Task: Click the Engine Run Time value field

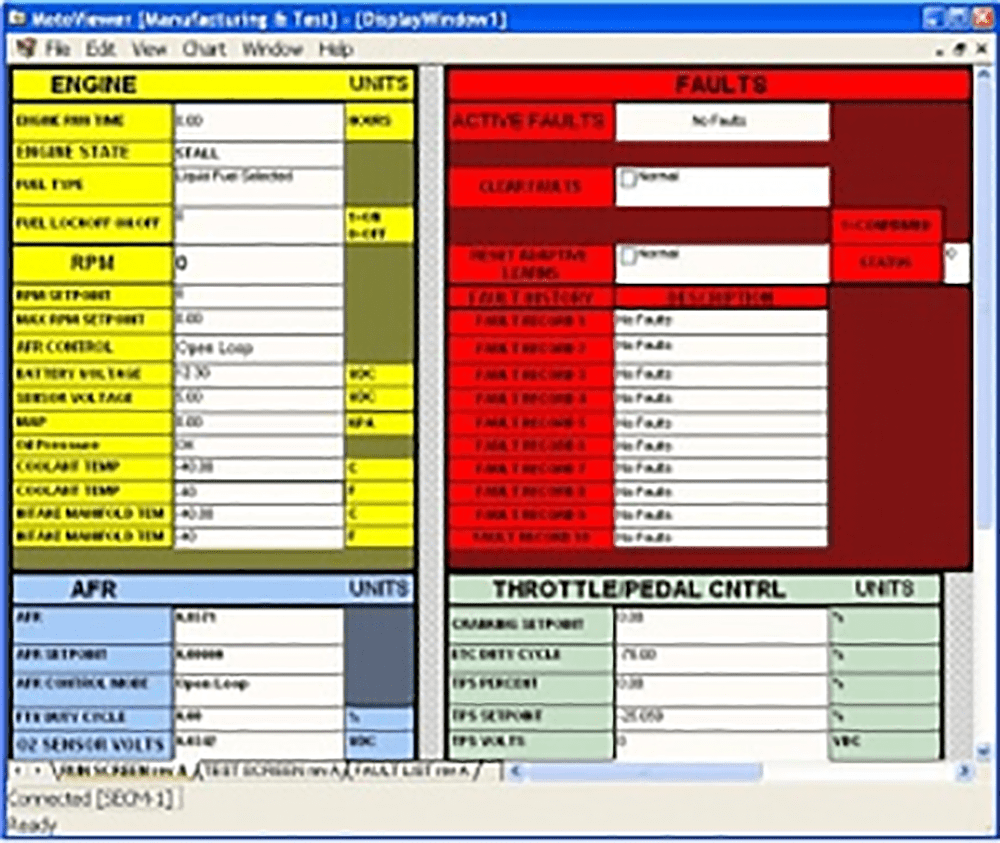Action: pos(258,121)
